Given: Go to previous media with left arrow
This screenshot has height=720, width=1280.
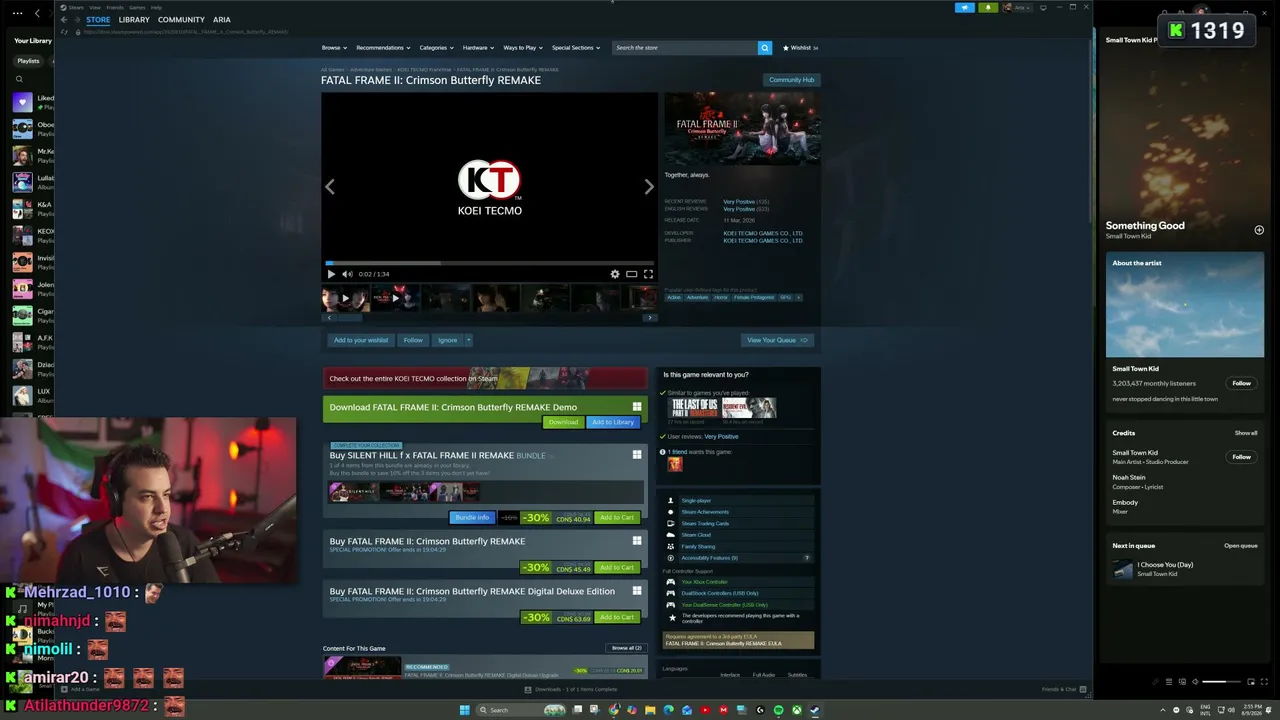Looking at the screenshot, I should pyautogui.click(x=330, y=186).
